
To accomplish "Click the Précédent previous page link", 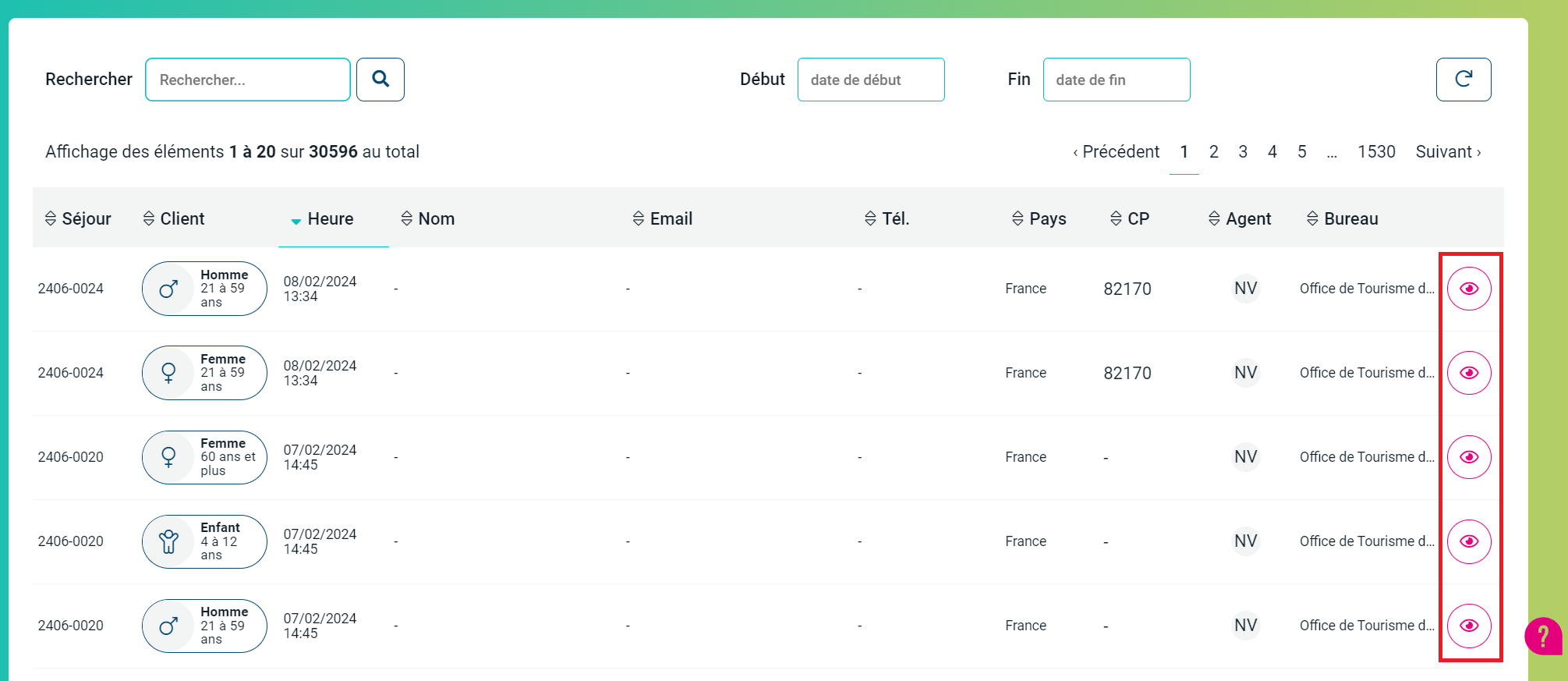I will [x=1117, y=152].
